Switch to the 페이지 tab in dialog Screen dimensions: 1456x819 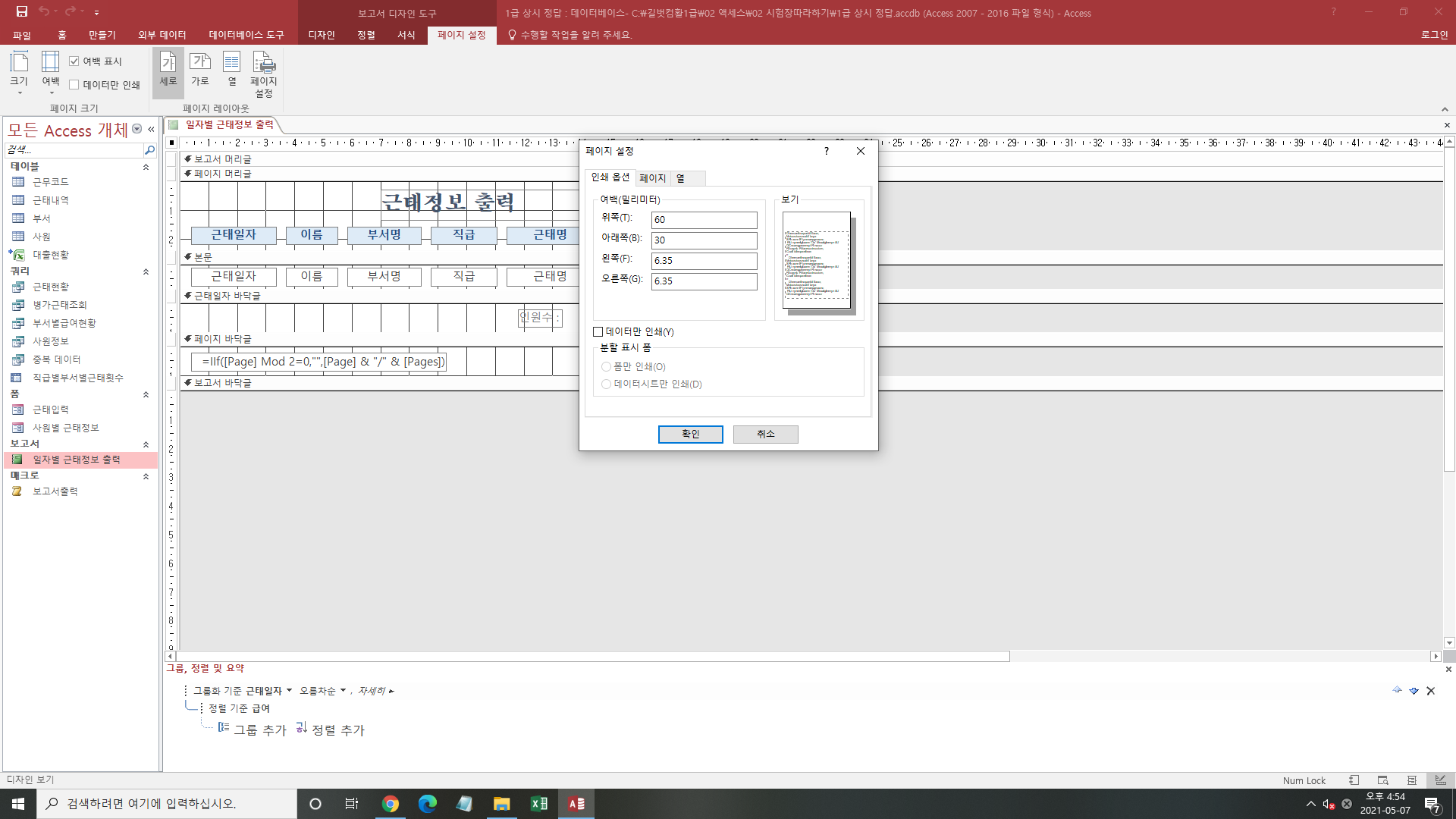(x=652, y=178)
